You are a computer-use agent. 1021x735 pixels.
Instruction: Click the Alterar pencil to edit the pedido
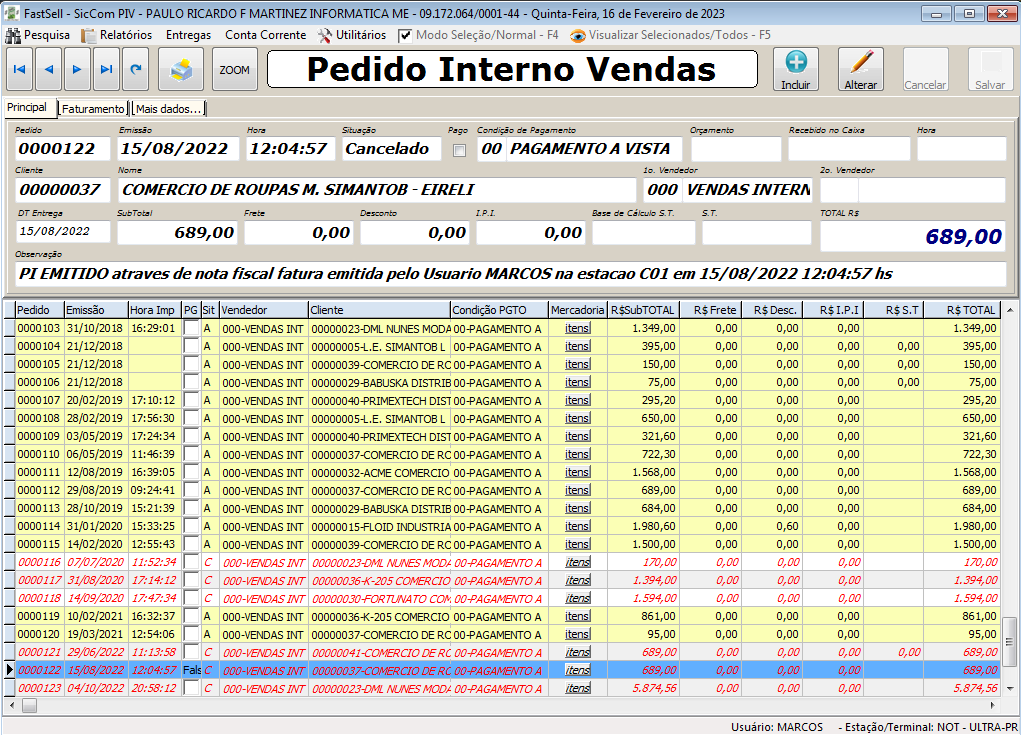[x=861, y=69]
